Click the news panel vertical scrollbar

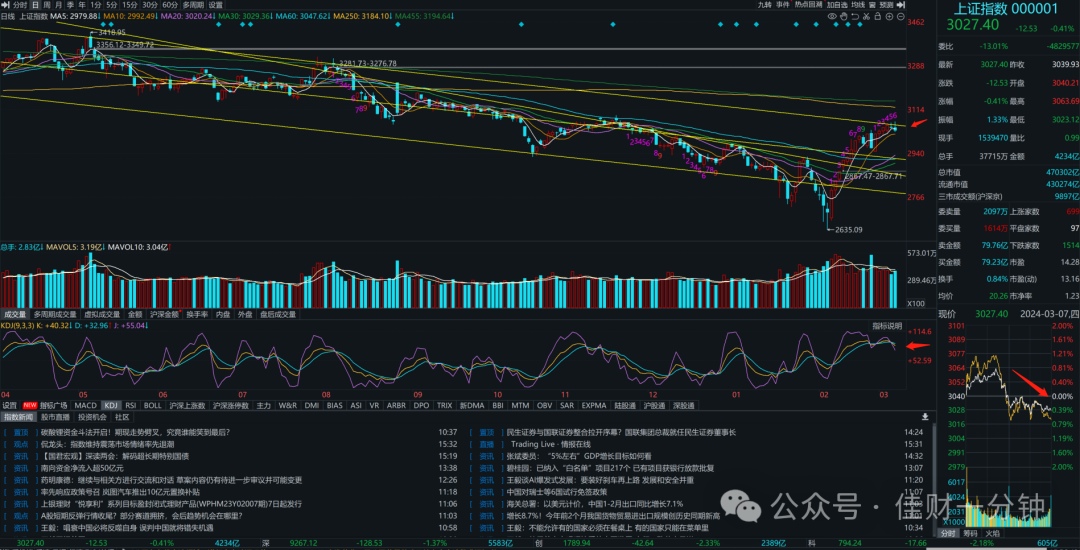pyautogui.click(x=934, y=478)
